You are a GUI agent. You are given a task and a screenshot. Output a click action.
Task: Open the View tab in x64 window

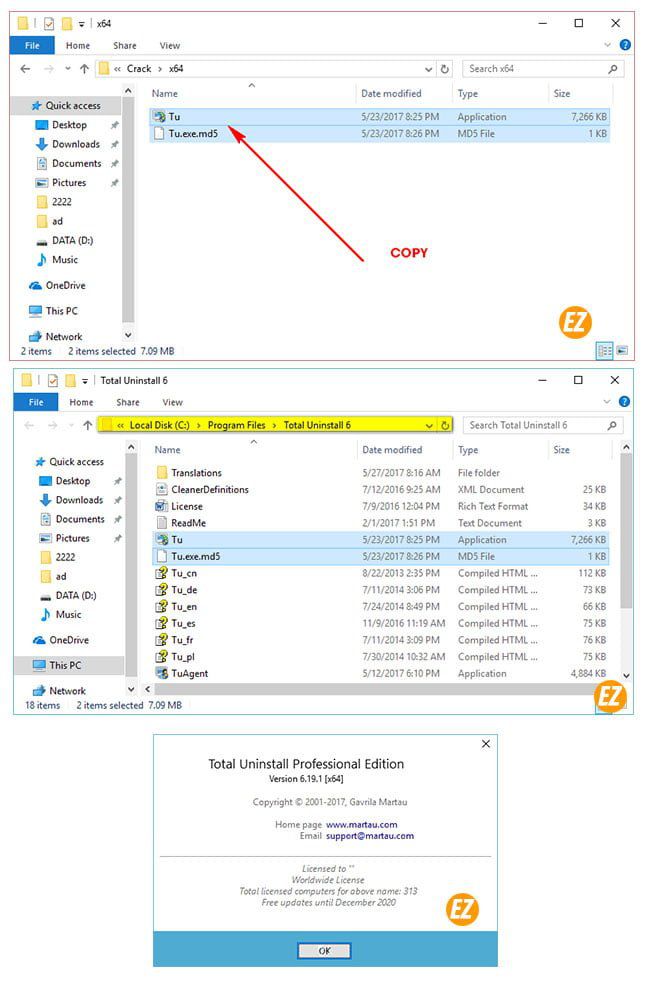pyautogui.click(x=169, y=46)
